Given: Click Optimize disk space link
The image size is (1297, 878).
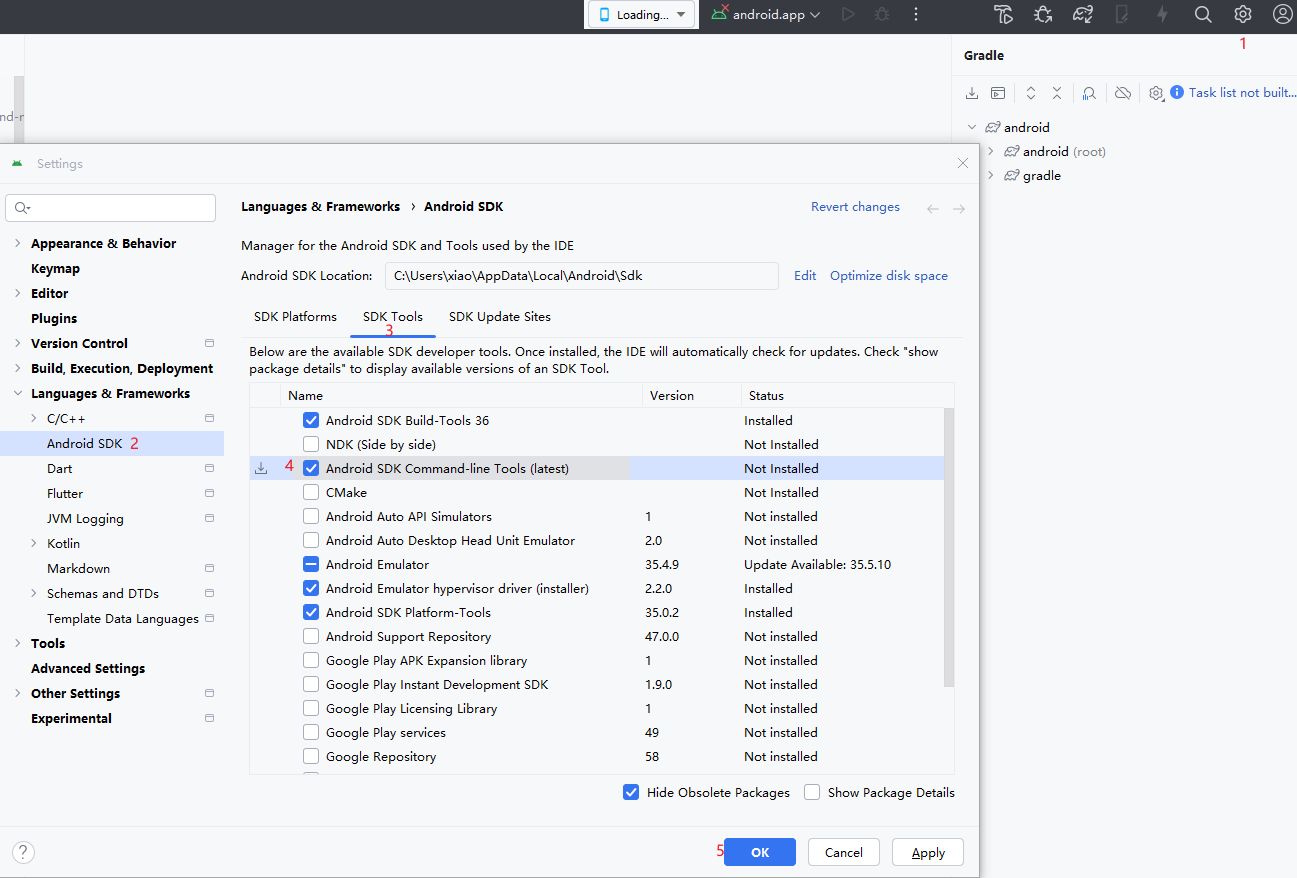Looking at the screenshot, I should click(x=889, y=275).
